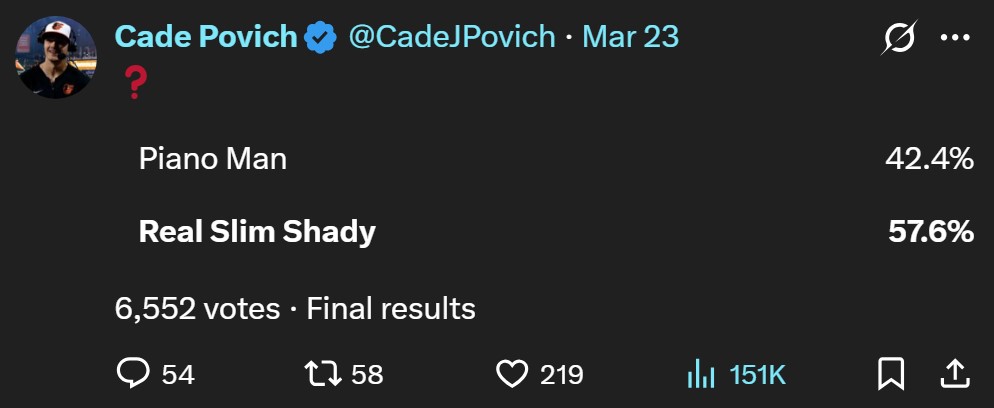
Task: Click the 58 reposts count
Action: tap(367, 375)
